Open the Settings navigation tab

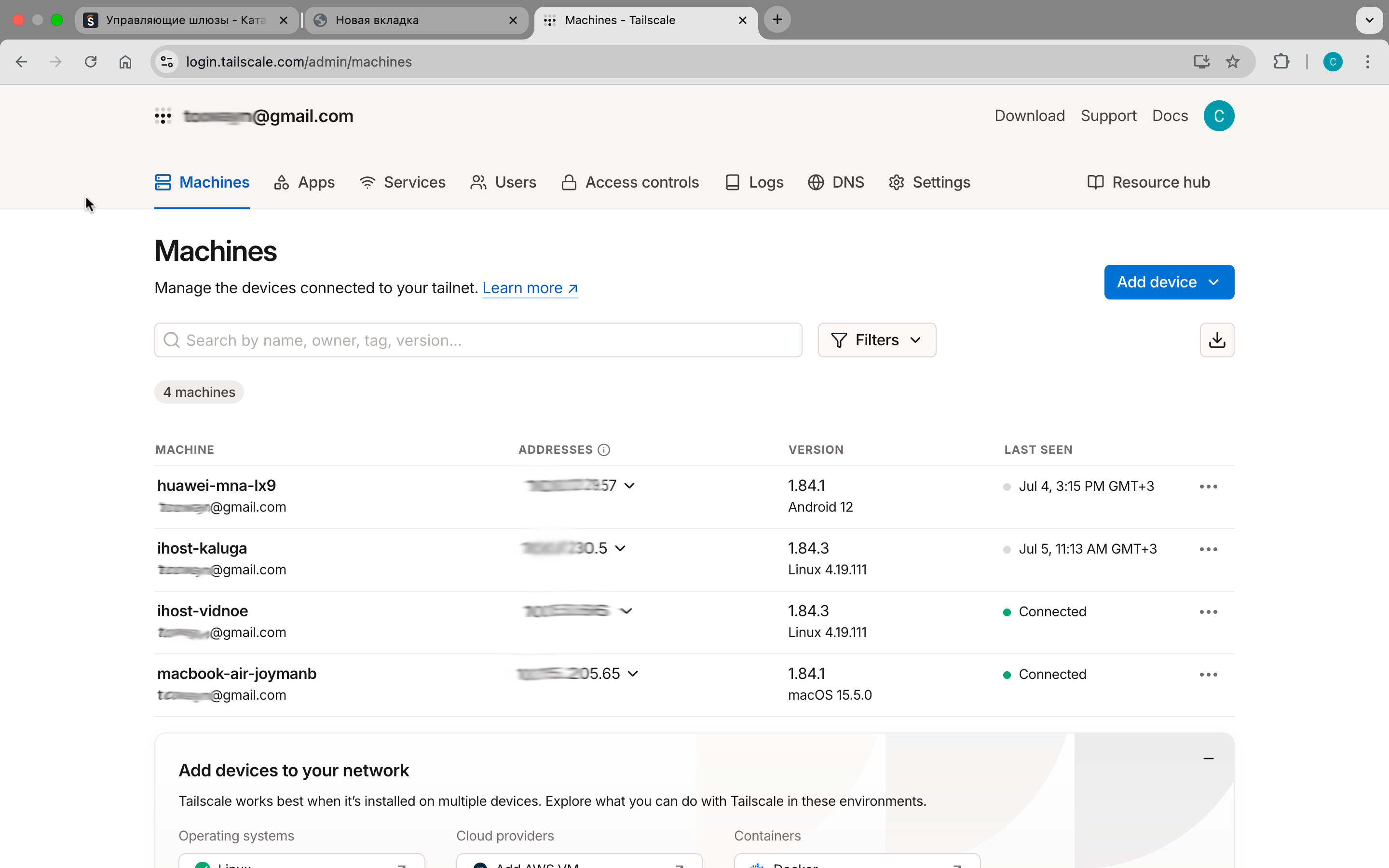929,183
